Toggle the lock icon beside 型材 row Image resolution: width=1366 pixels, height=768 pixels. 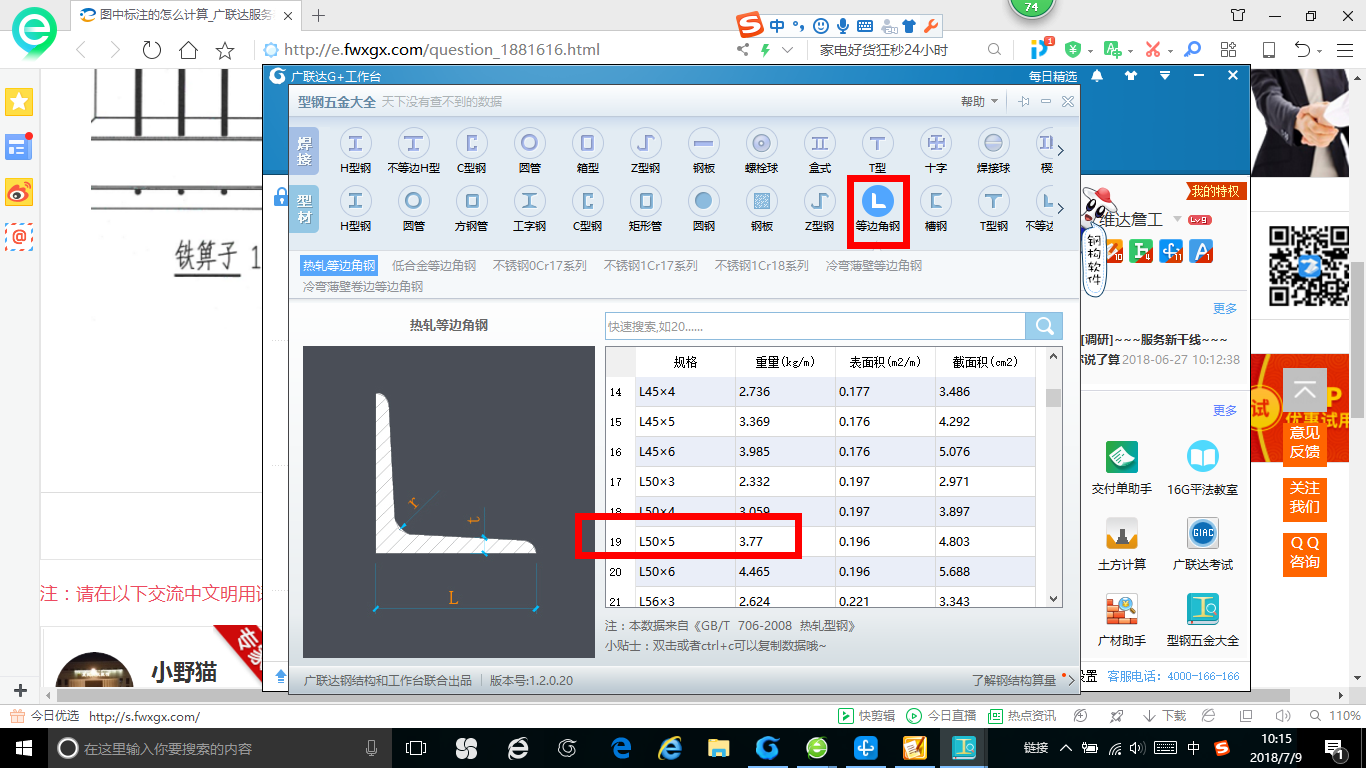281,197
